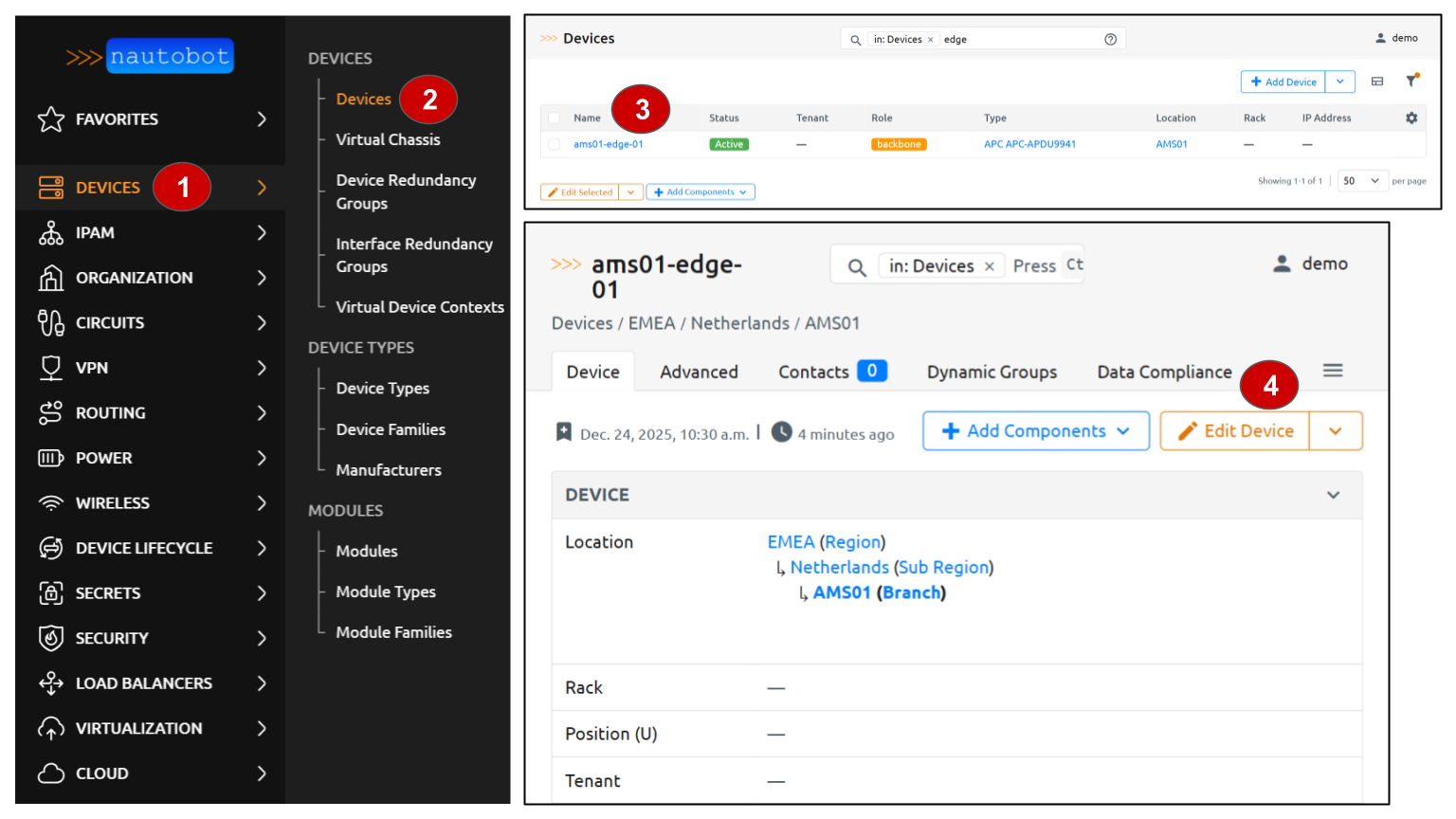1456x819 pixels.
Task: Click the Cloud sidebar icon
Action: [x=51, y=773]
